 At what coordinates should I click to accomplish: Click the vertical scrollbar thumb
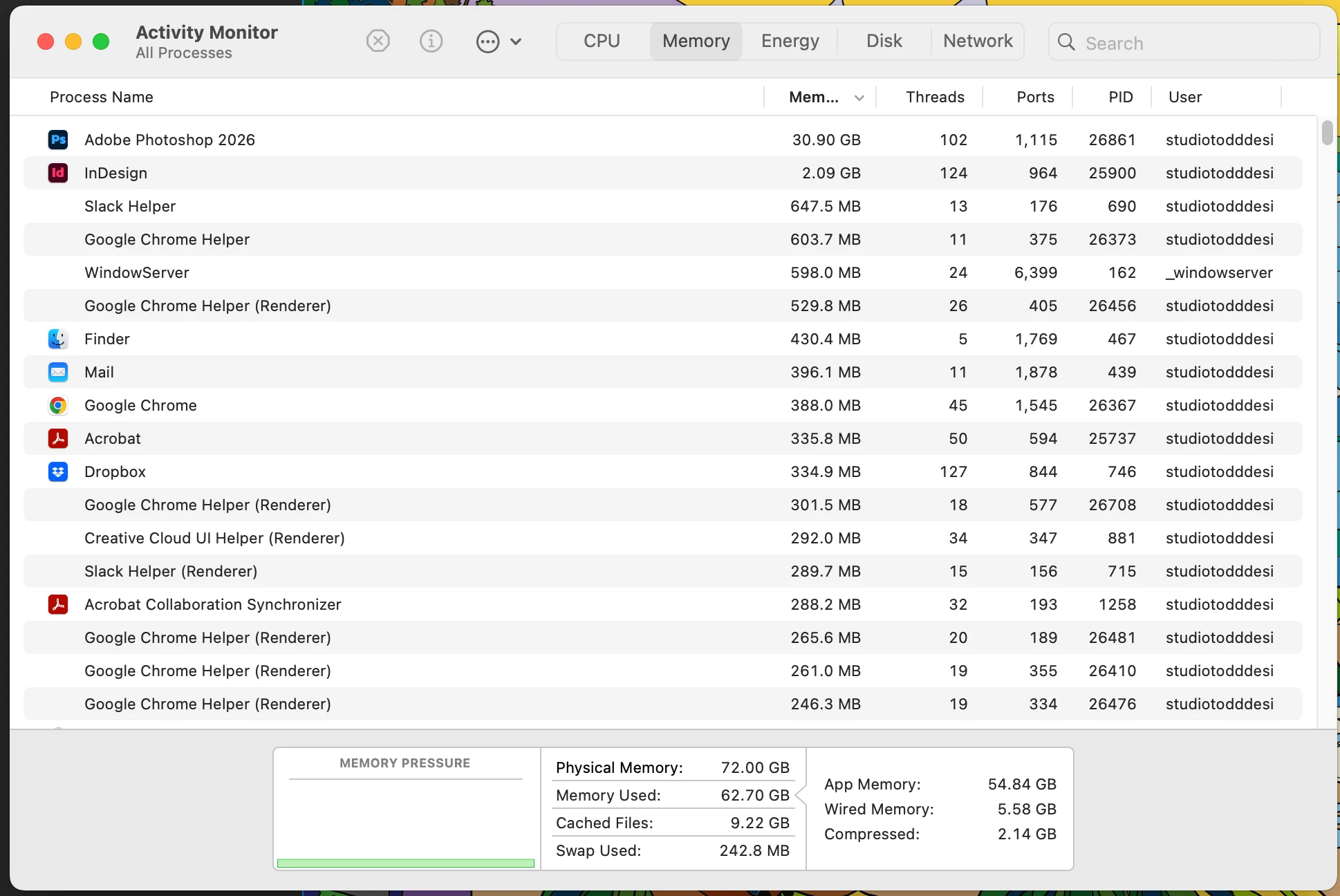click(x=1327, y=132)
